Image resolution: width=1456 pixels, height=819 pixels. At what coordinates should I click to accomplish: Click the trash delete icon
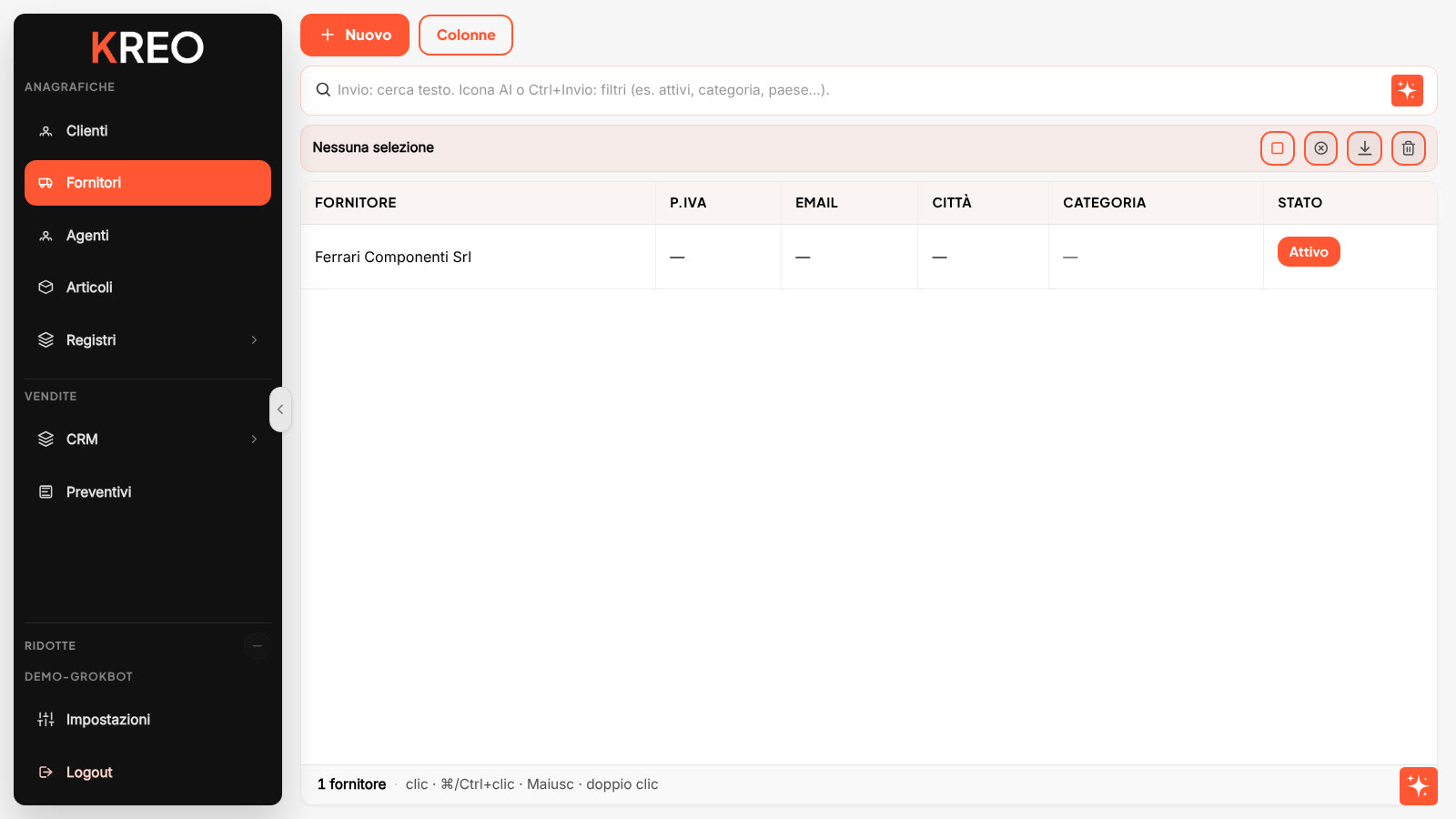pyautogui.click(x=1409, y=148)
